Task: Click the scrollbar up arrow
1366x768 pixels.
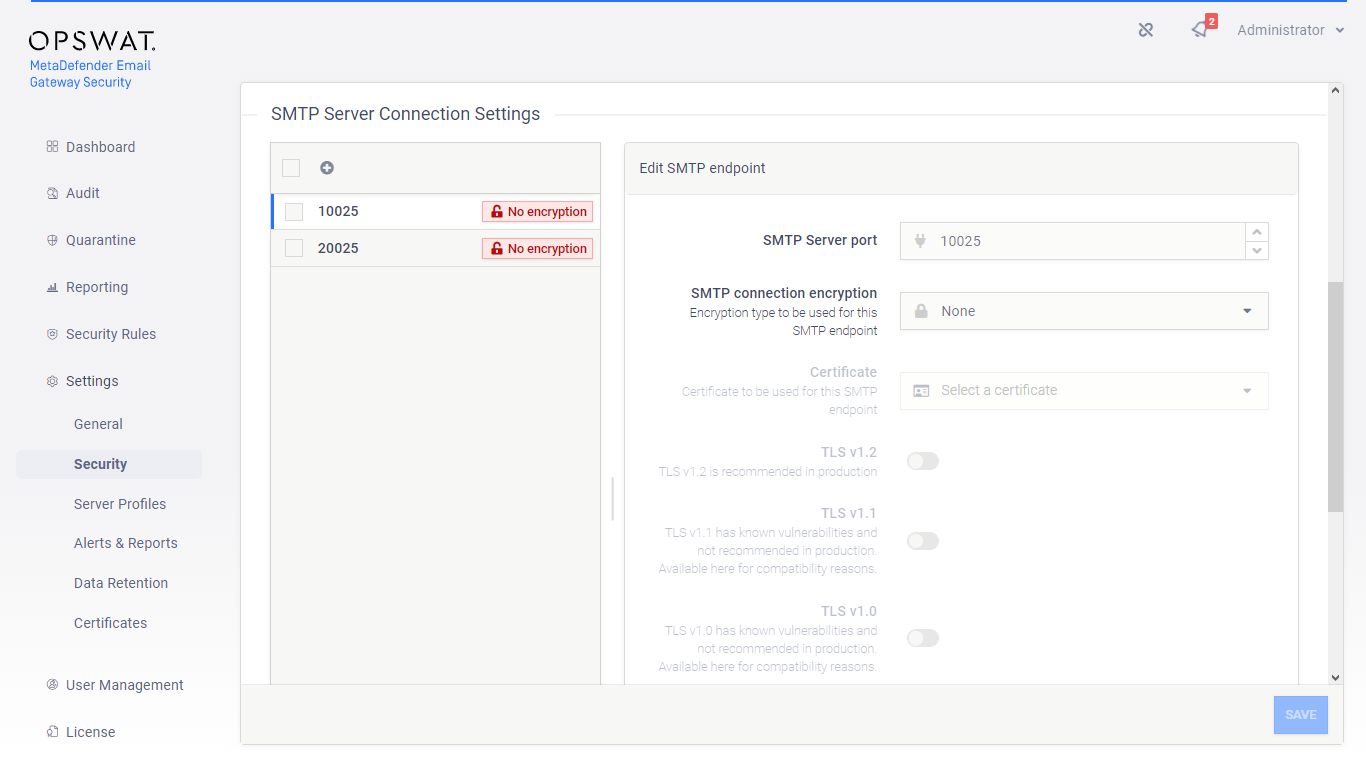Action: [x=1335, y=91]
